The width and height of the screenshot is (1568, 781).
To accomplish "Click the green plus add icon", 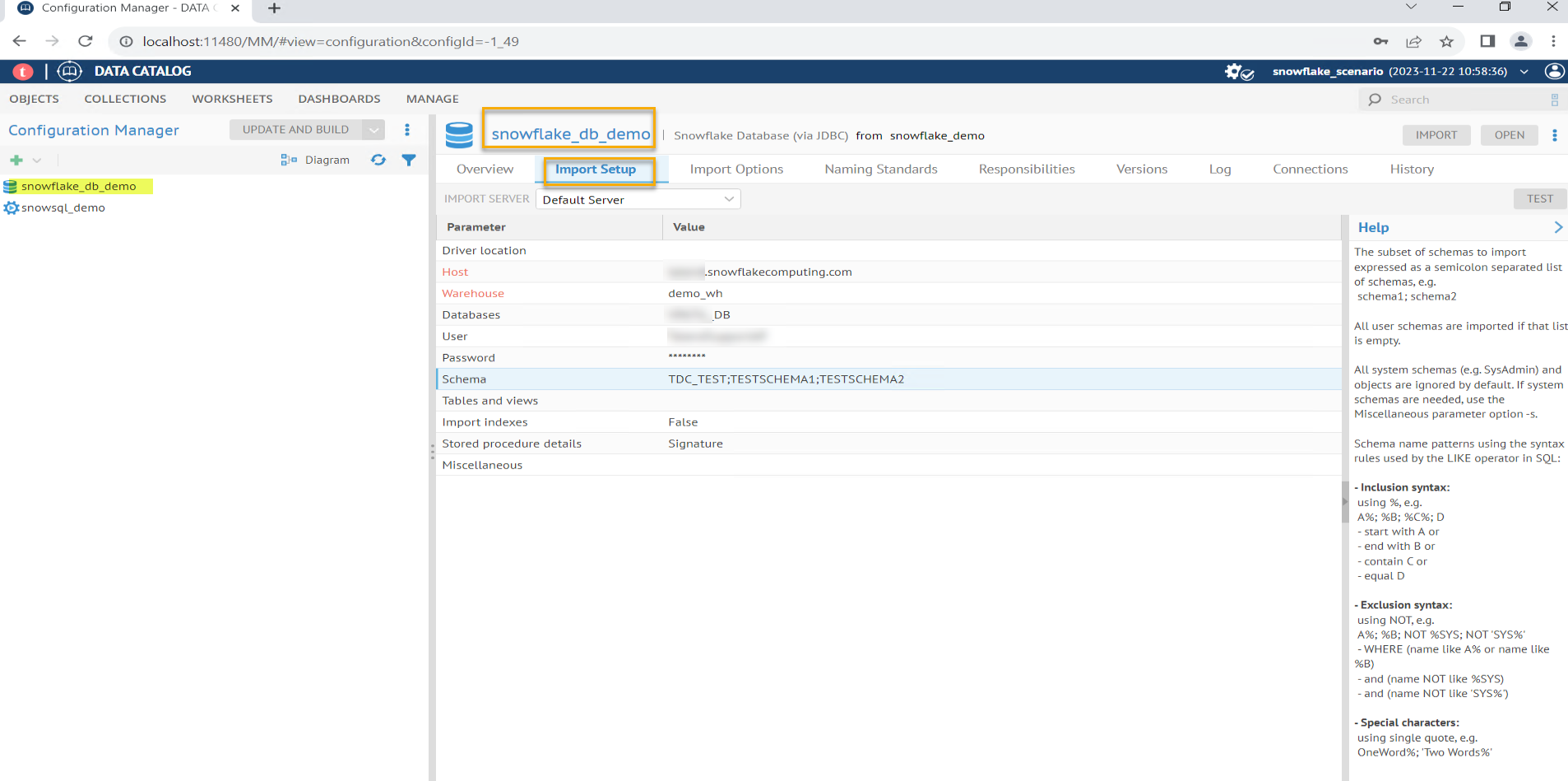I will pyautogui.click(x=16, y=160).
